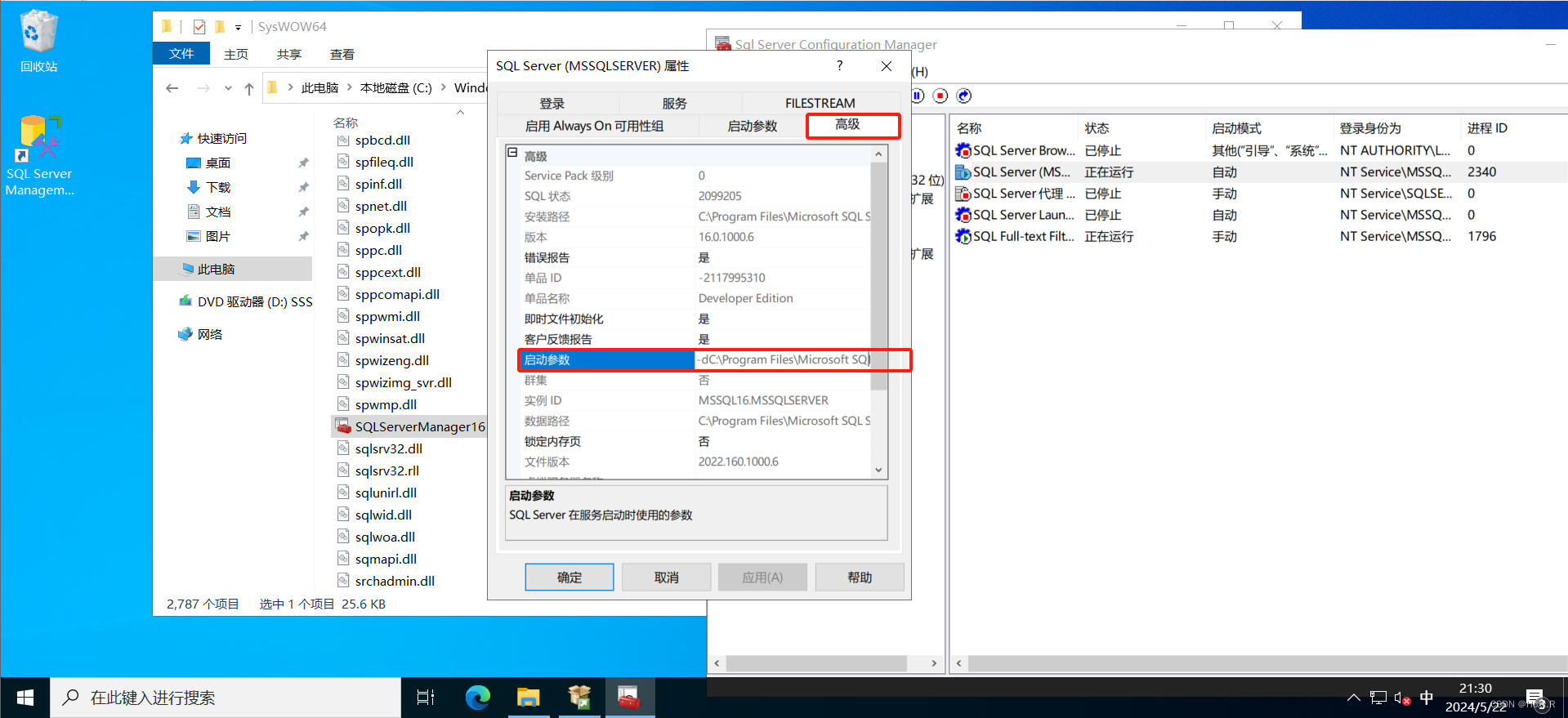The height and width of the screenshot is (718, 1568).
Task: Click the spbcd.dll file icon
Action: (343, 140)
